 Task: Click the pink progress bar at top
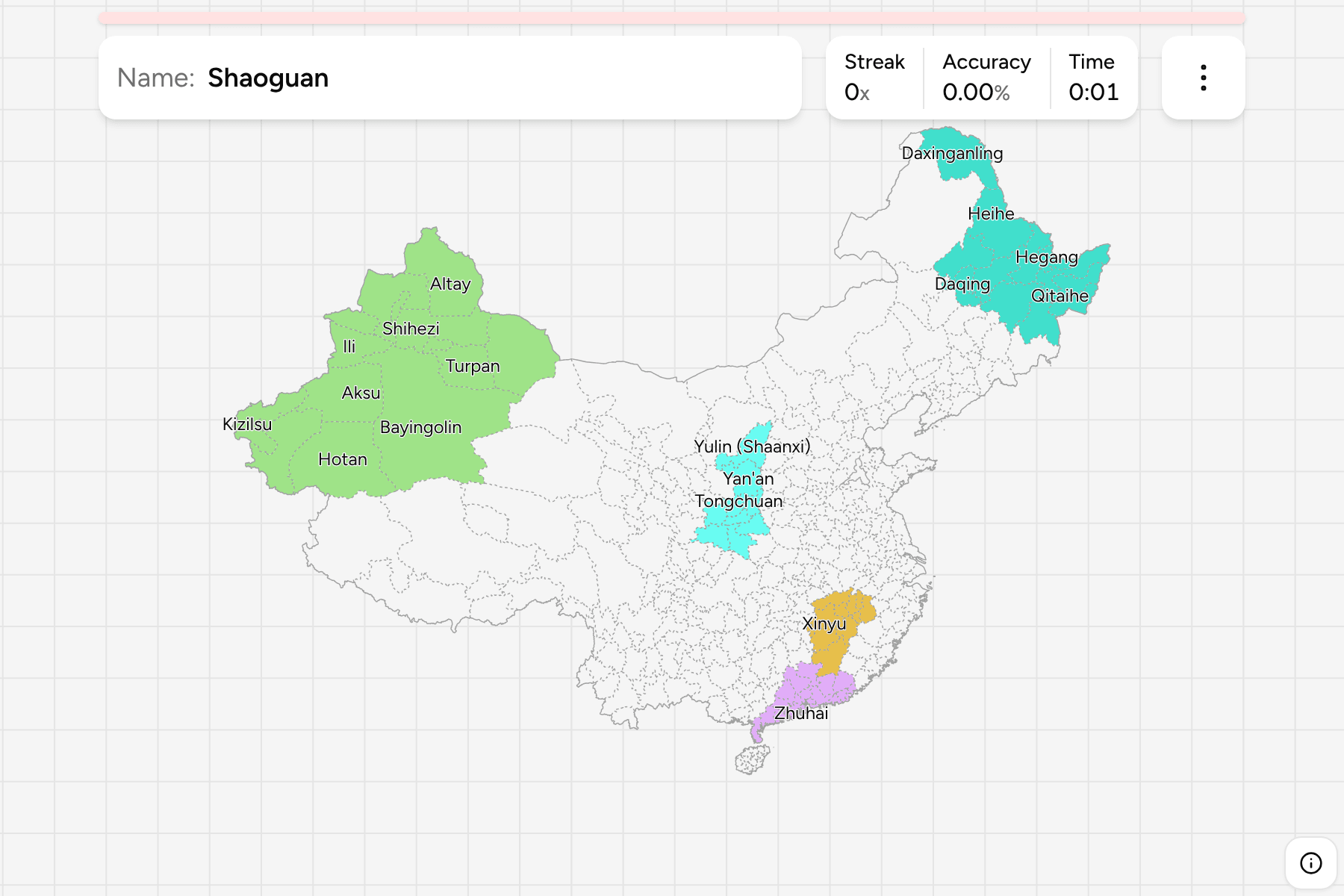click(x=672, y=18)
